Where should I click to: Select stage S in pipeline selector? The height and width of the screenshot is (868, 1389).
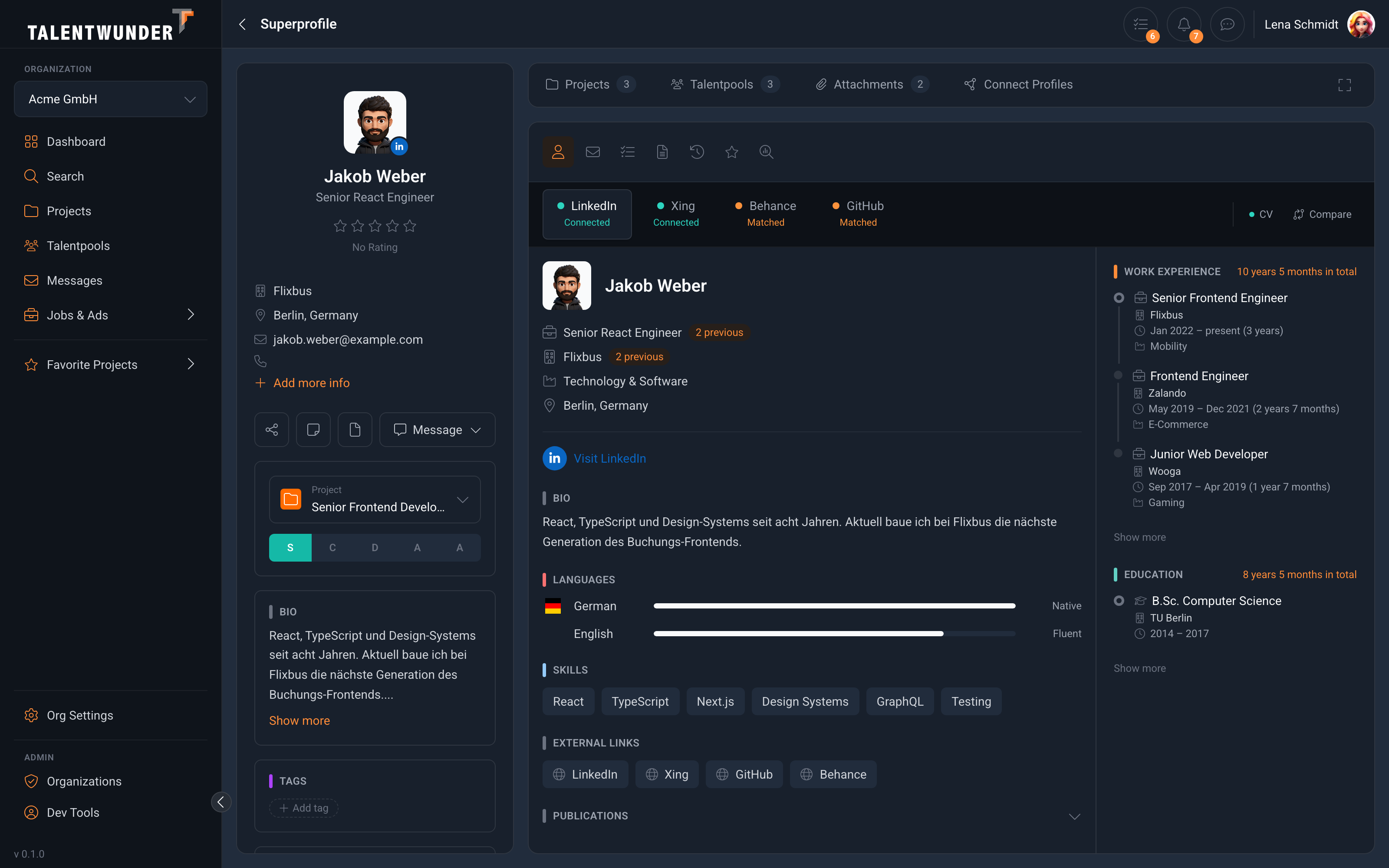click(x=290, y=548)
